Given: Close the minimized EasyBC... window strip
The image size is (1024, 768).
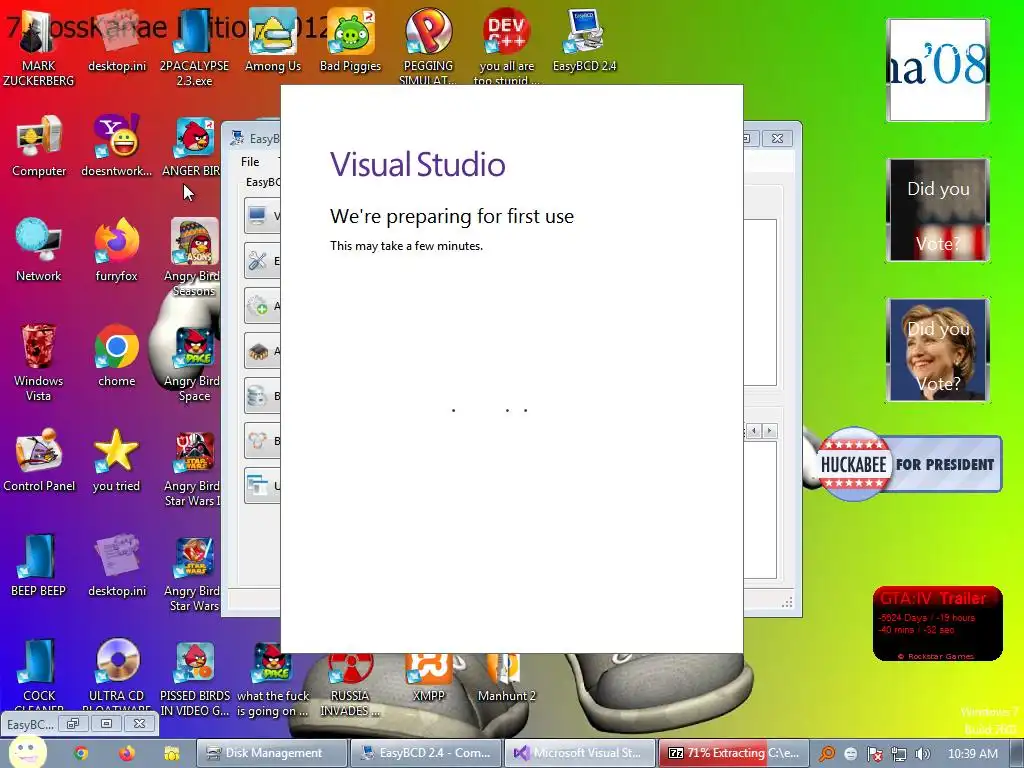Looking at the screenshot, I should [139, 724].
